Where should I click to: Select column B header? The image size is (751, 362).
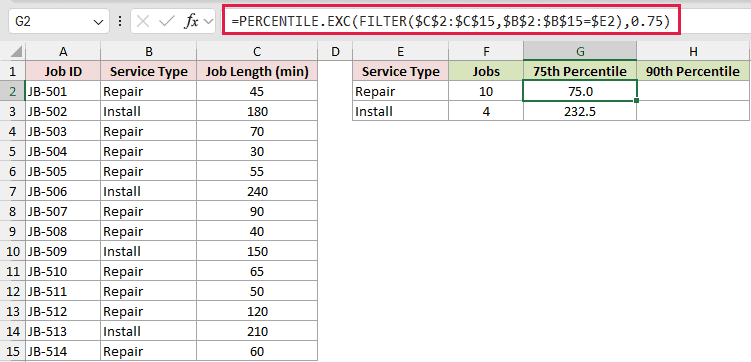pos(148,51)
